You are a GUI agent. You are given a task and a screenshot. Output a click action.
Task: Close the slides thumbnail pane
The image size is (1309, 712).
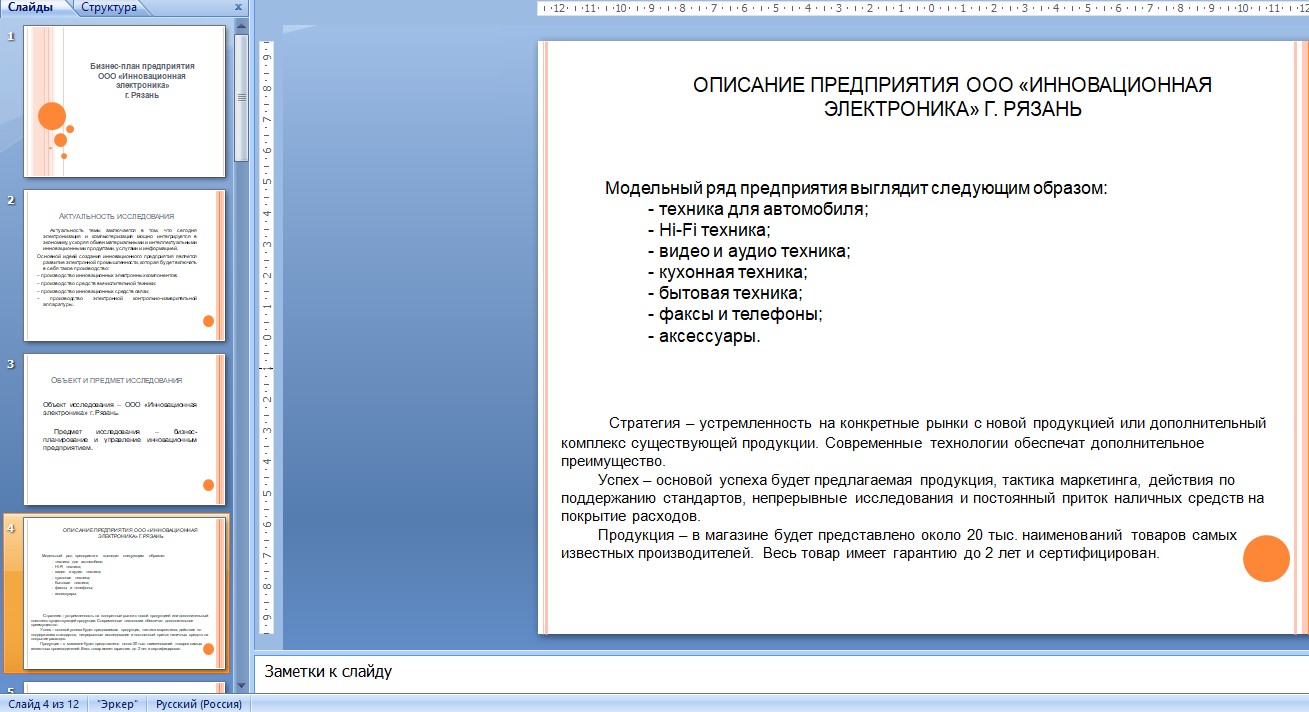[238, 8]
